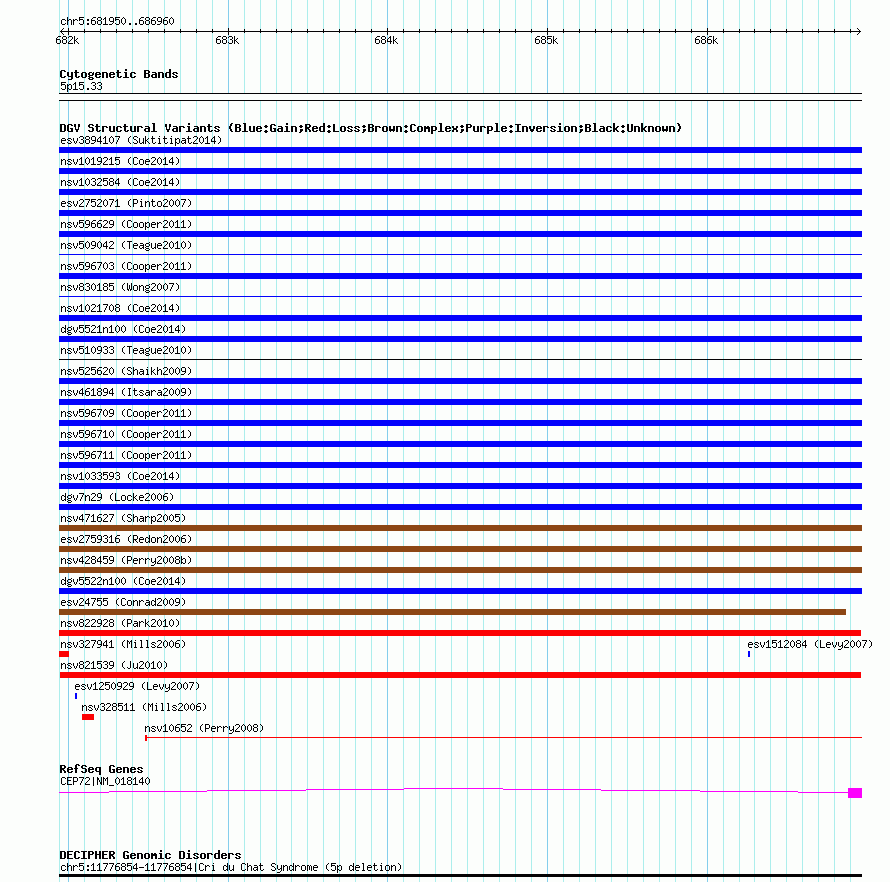Select the dgv5521n100 (Coe2014) label
890x882 pixels.
(x=123, y=329)
